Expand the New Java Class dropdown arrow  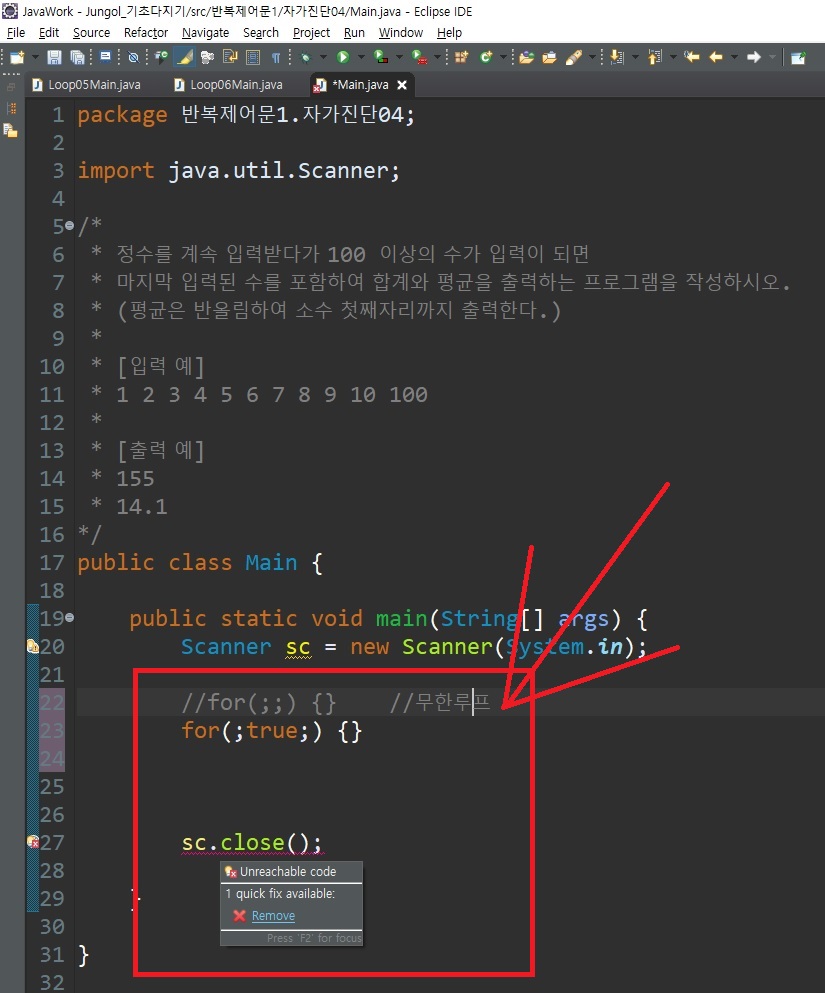click(503, 58)
